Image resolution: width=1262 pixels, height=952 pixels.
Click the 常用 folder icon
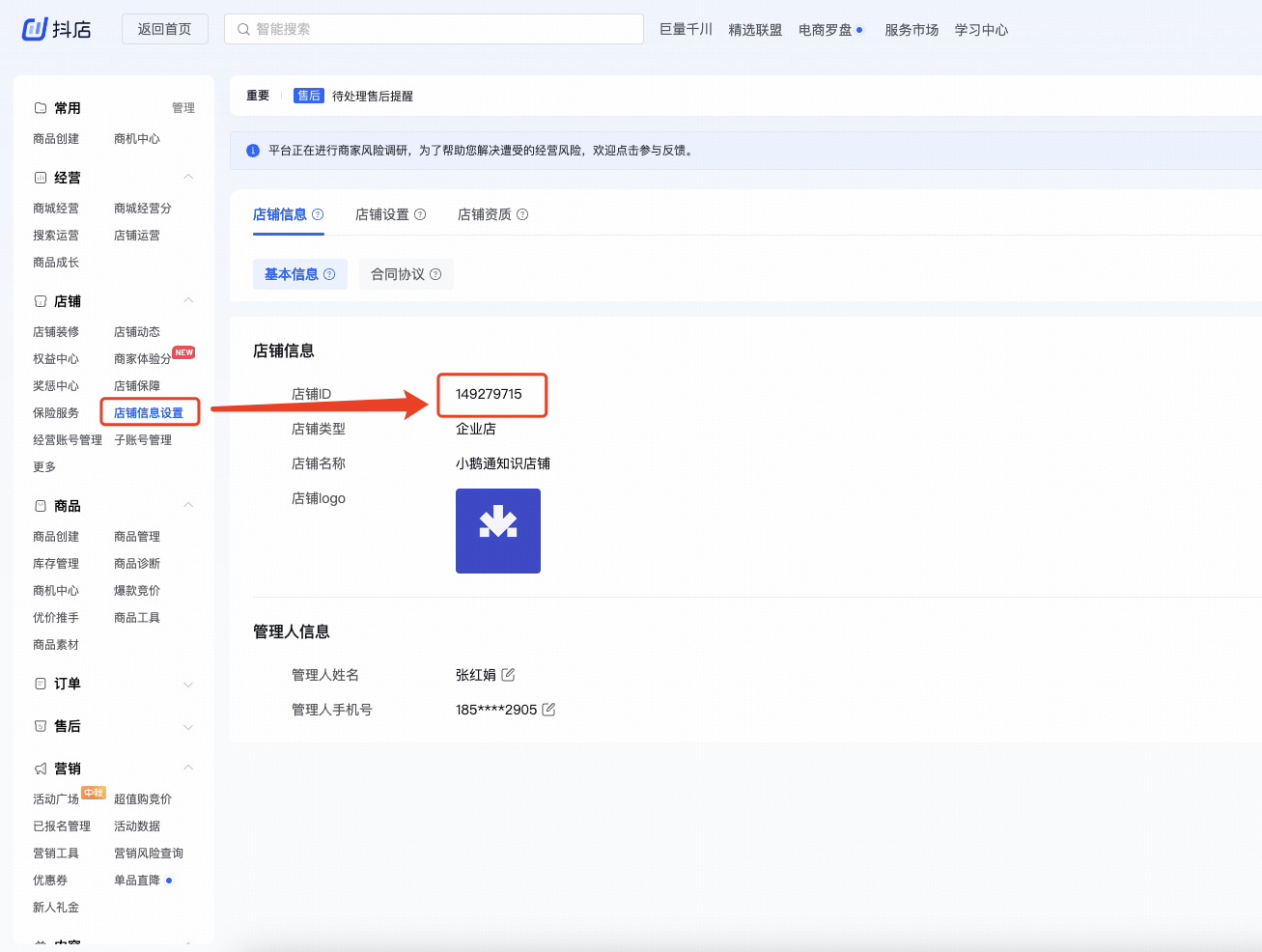pos(41,108)
